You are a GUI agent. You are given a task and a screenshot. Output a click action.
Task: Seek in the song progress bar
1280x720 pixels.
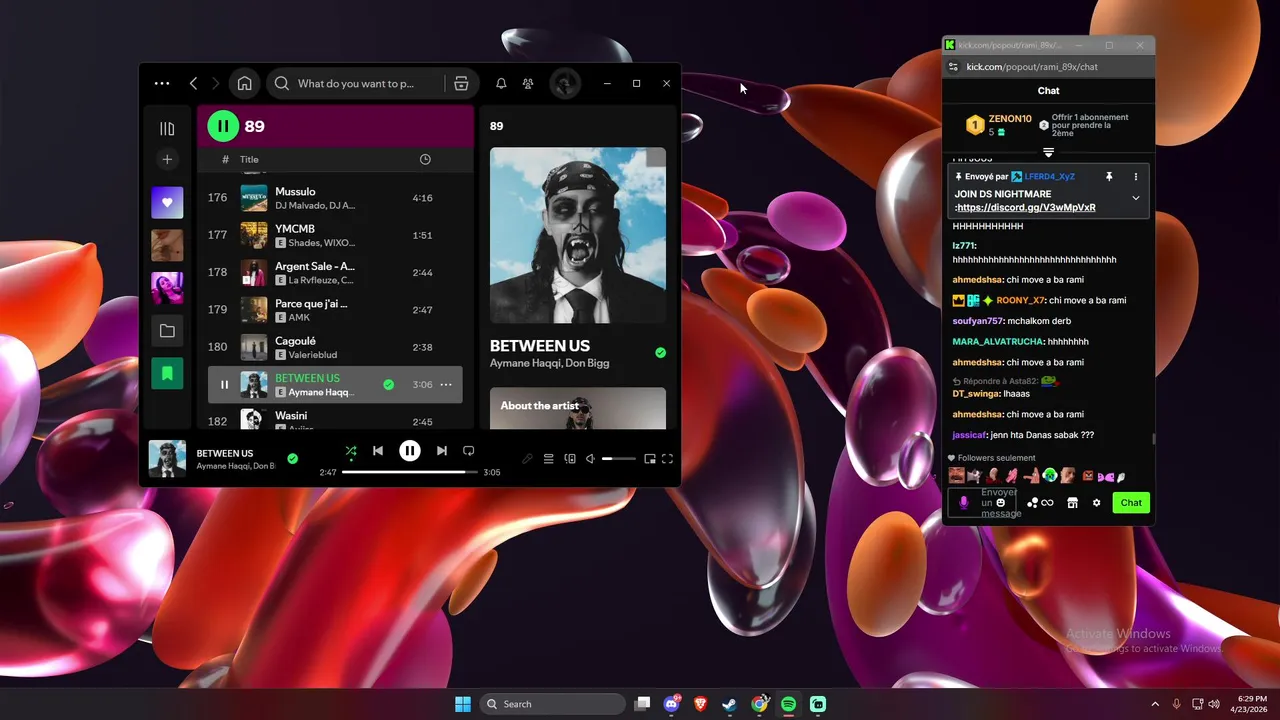pyautogui.click(x=410, y=472)
